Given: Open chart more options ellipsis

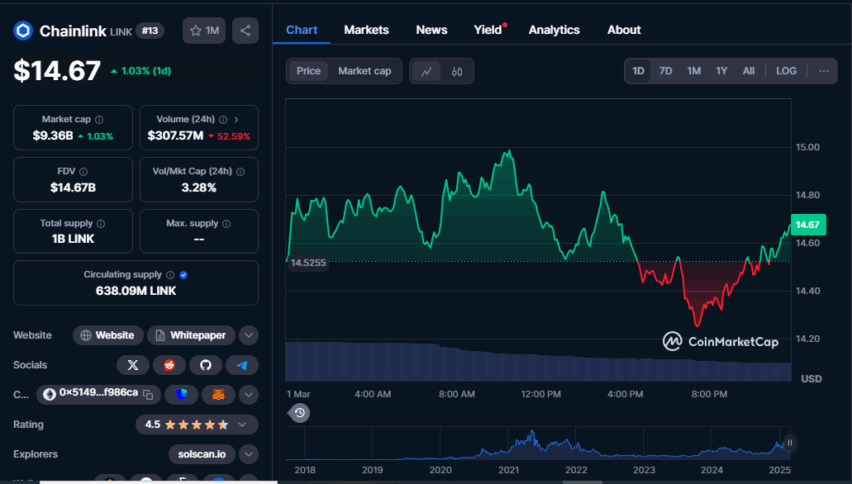Looking at the screenshot, I should point(824,71).
